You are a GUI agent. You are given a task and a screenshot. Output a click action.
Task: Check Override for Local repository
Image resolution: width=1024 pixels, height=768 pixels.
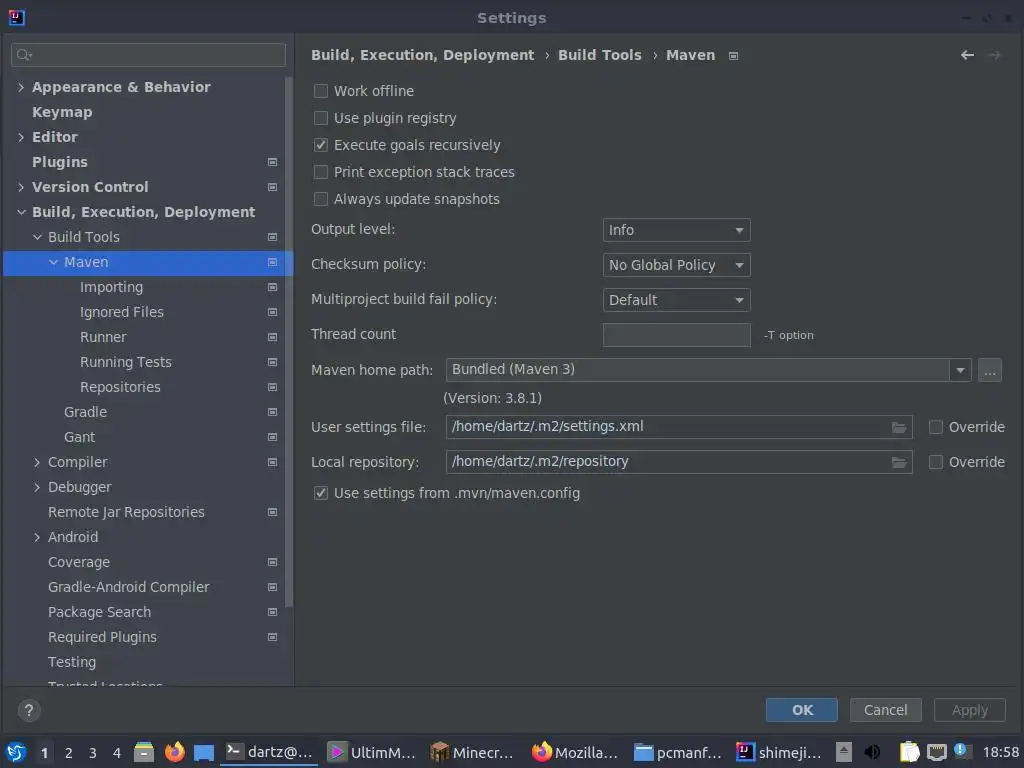coord(936,462)
